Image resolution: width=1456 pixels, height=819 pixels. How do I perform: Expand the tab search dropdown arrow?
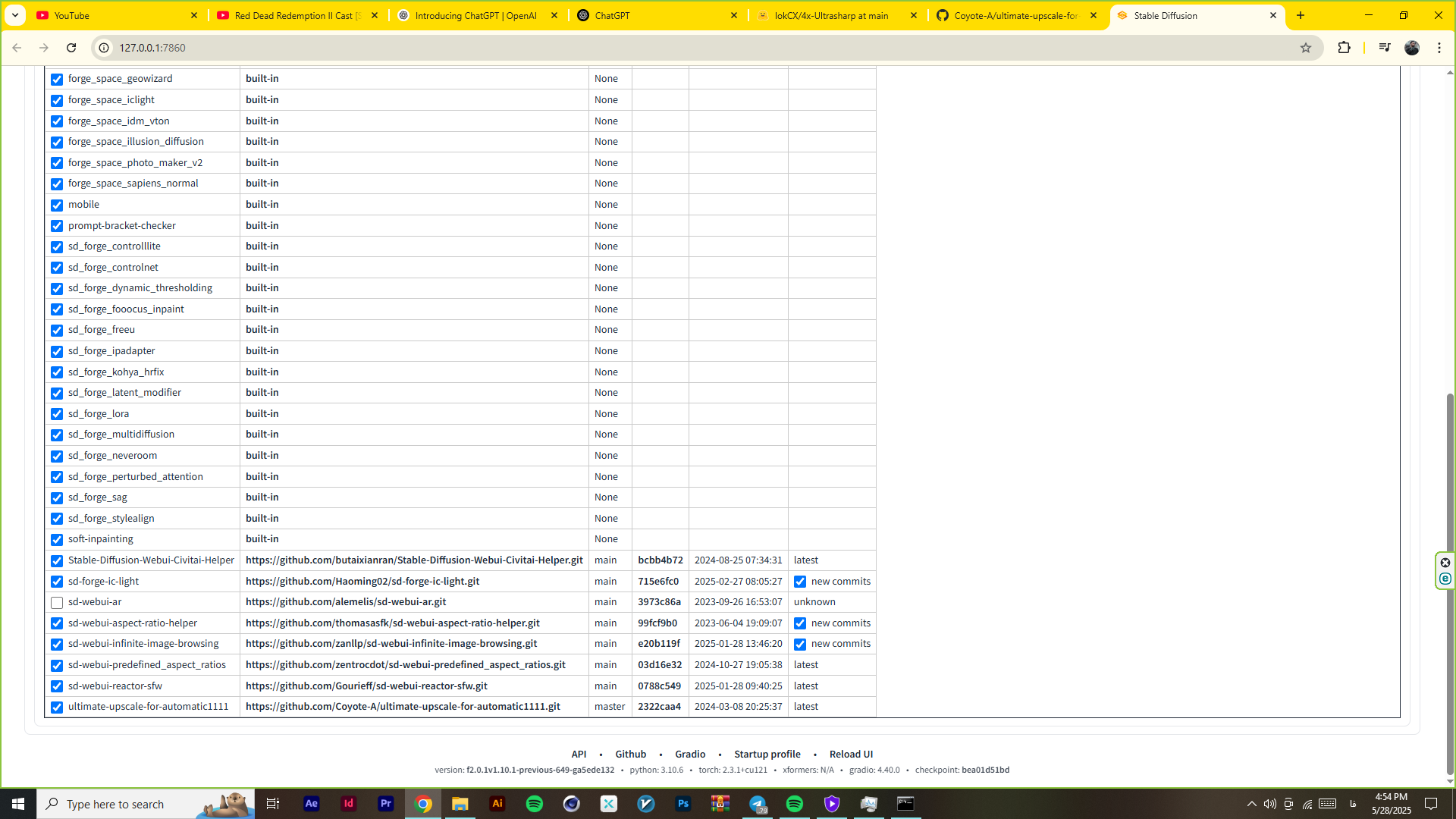tap(14, 15)
